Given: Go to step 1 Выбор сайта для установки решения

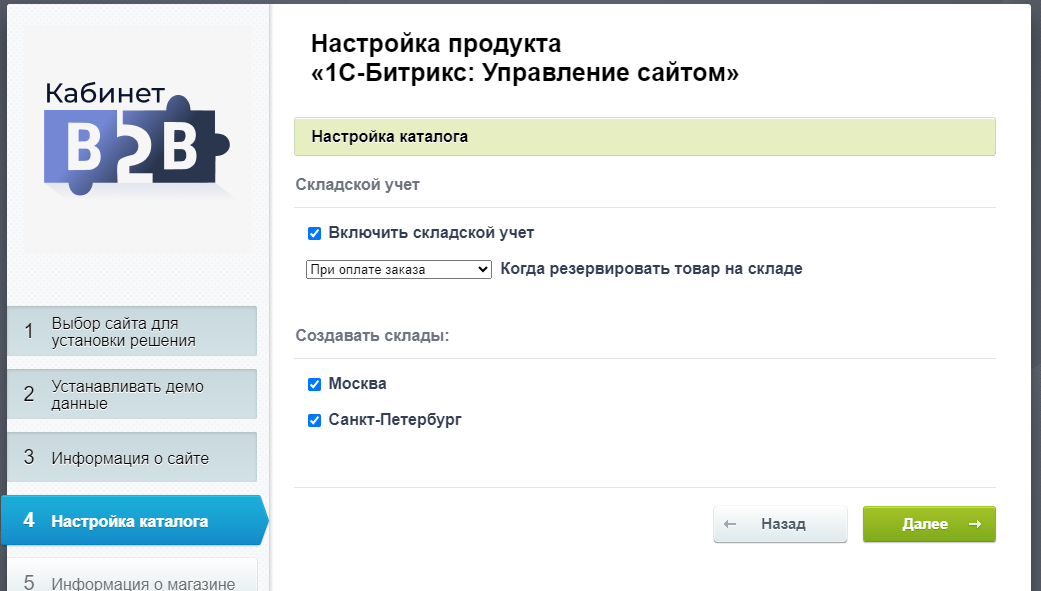Looking at the screenshot, I should 131,331.
